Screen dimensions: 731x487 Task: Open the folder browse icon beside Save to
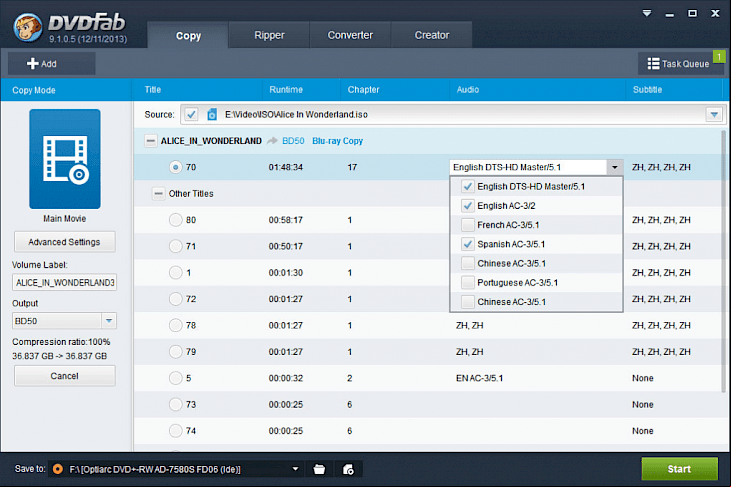point(319,469)
